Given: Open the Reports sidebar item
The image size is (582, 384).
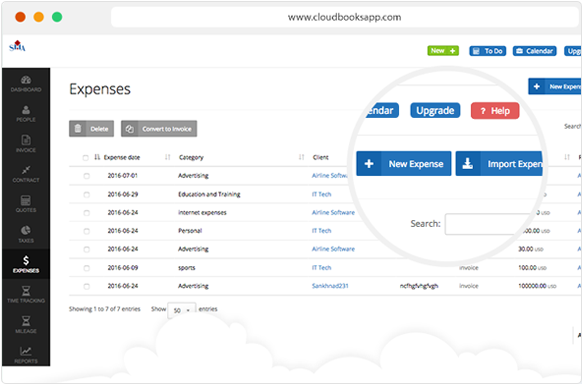Looking at the screenshot, I should pos(26,355).
